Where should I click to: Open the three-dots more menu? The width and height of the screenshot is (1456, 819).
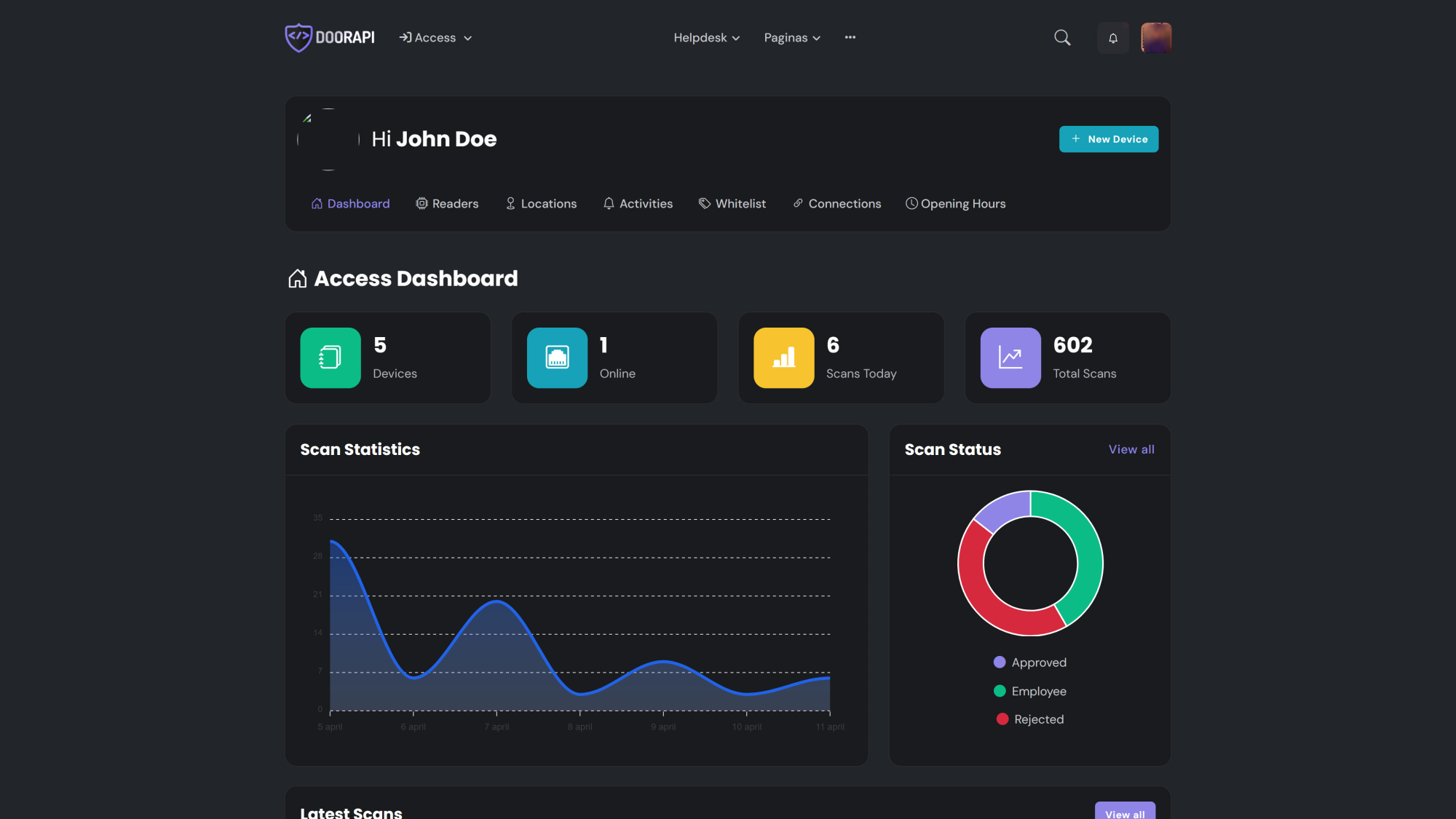coord(850,37)
